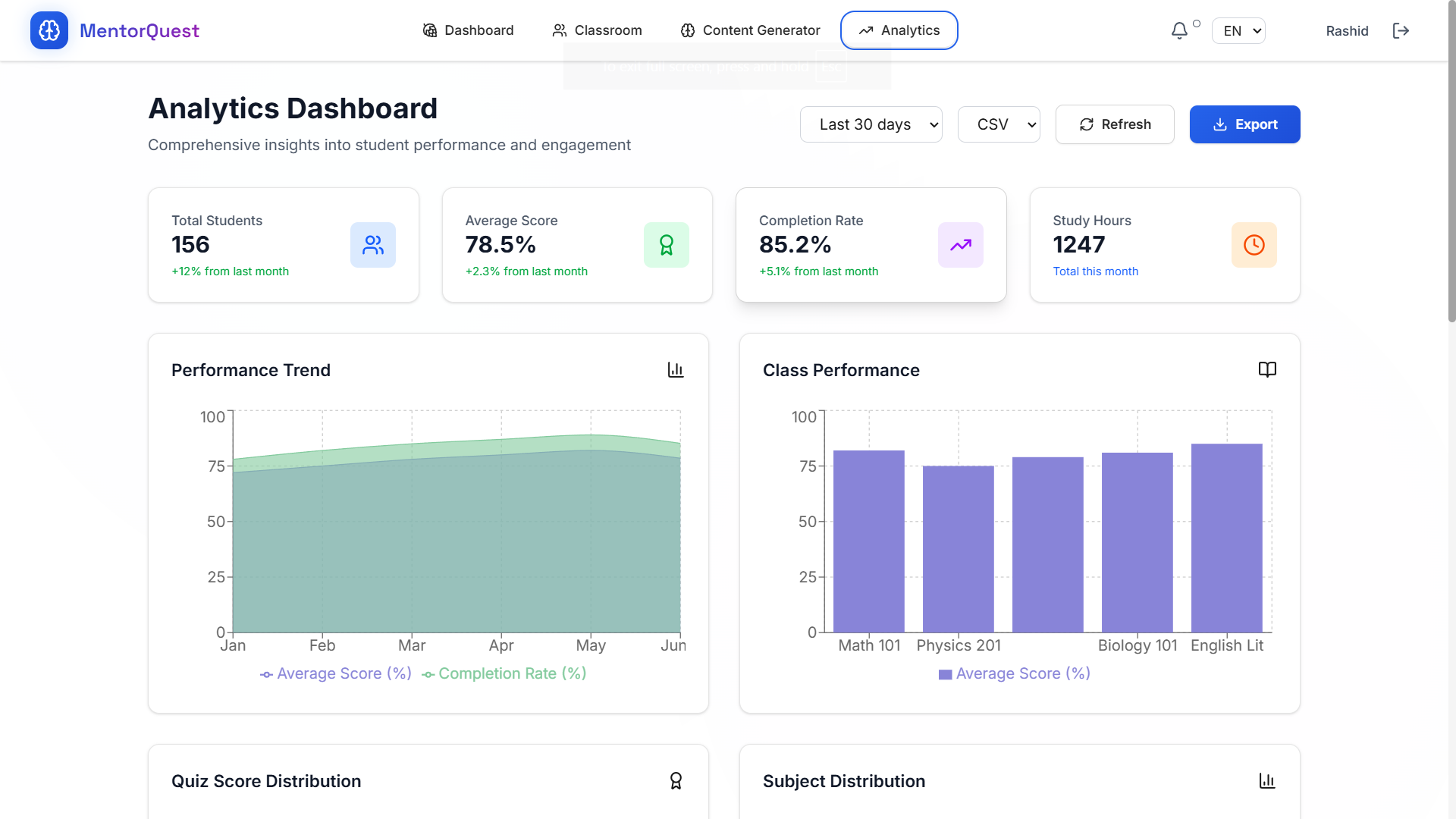The width and height of the screenshot is (1456, 819).
Task: Open the Content Generator nav item
Action: coord(750,30)
